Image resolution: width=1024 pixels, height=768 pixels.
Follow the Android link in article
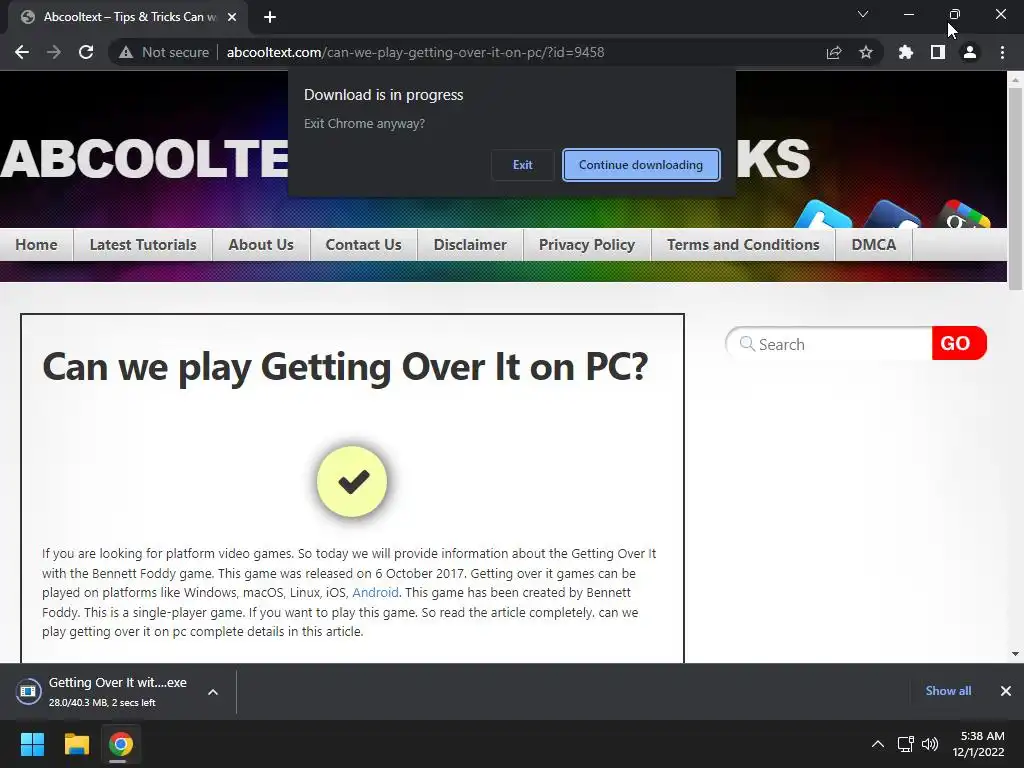tap(375, 593)
